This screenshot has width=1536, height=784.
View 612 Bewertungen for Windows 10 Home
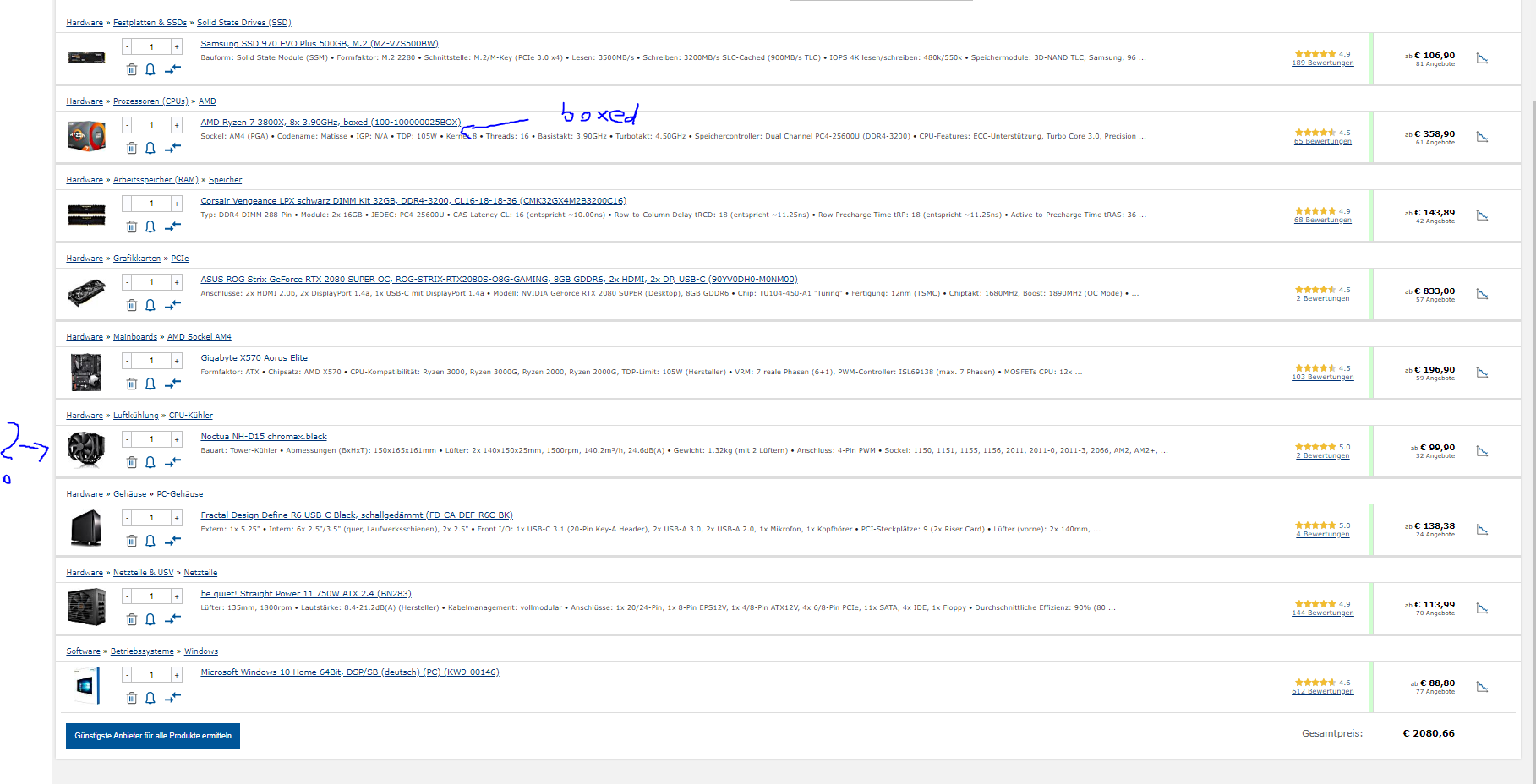pyautogui.click(x=1323, y=691)
